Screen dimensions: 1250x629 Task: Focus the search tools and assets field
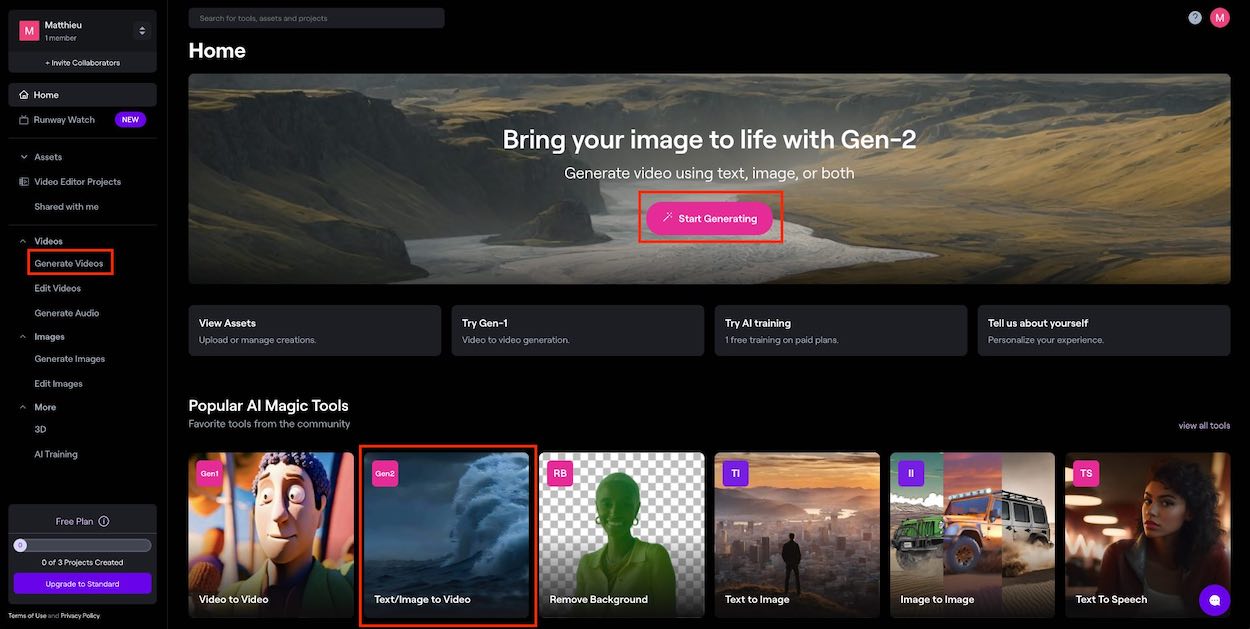pos(316,18)
